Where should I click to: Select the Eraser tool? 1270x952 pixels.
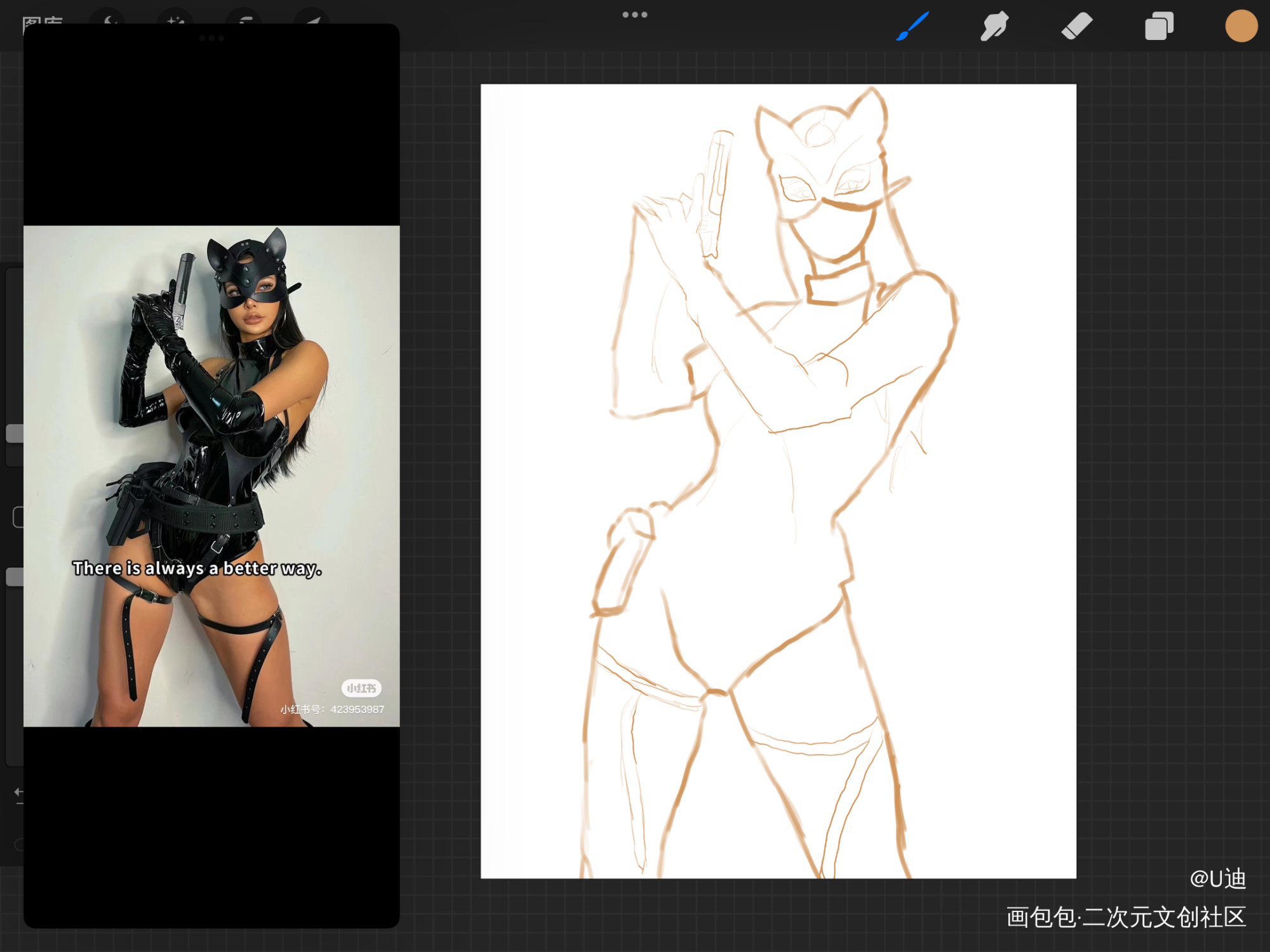pyautogui.click(x=1076, y=26)
